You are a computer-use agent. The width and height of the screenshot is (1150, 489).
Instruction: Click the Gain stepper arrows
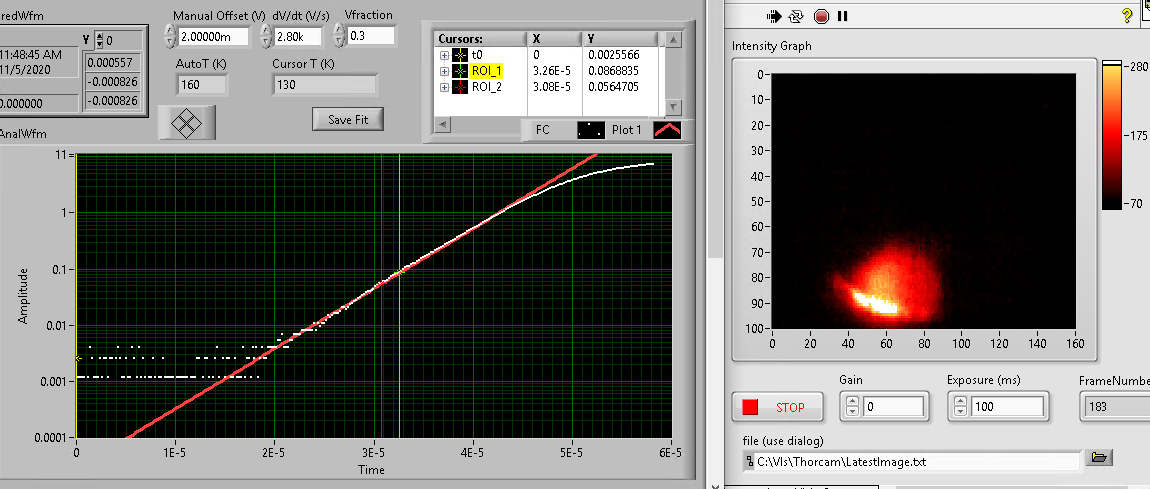852,406
